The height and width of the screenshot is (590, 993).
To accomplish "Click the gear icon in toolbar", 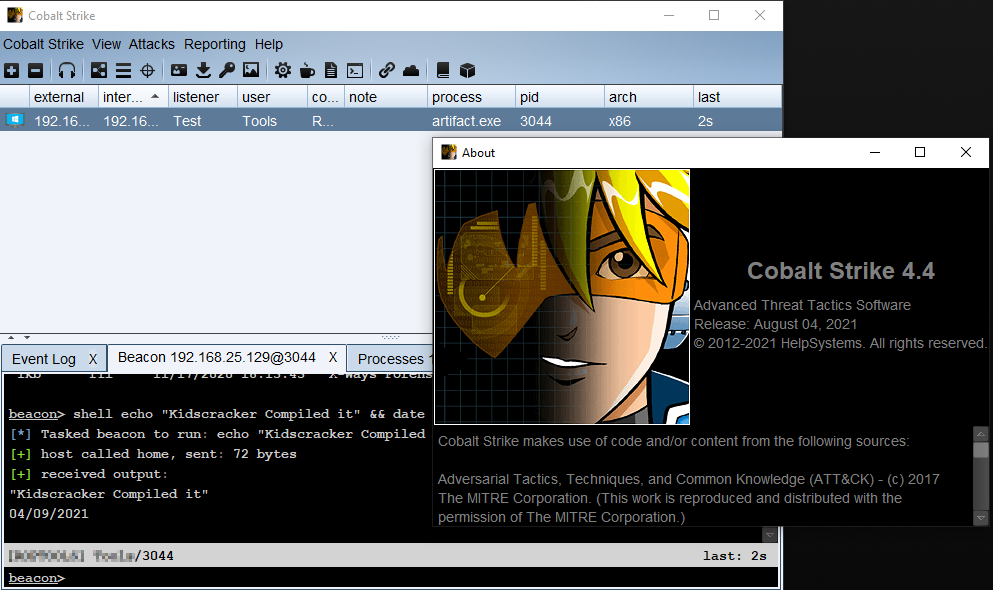I will point(283,70).
